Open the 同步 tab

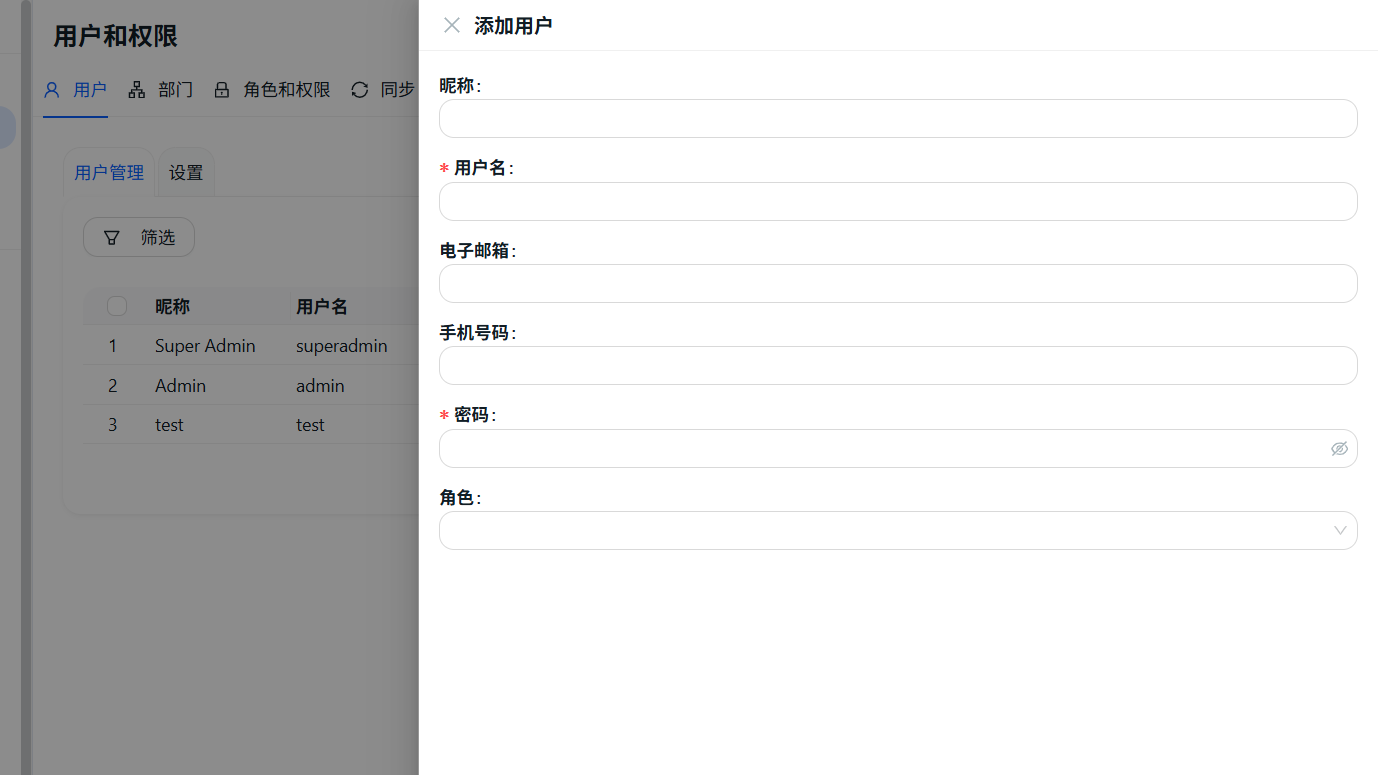point(383,90)
